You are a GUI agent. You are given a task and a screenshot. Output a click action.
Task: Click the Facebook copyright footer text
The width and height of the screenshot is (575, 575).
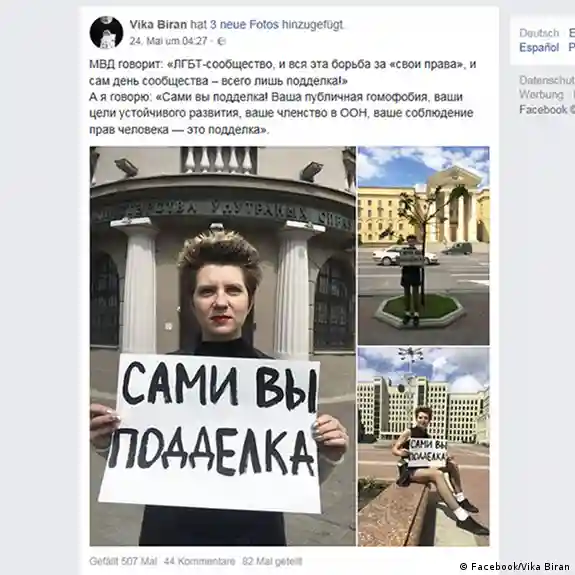pos(547,109)
